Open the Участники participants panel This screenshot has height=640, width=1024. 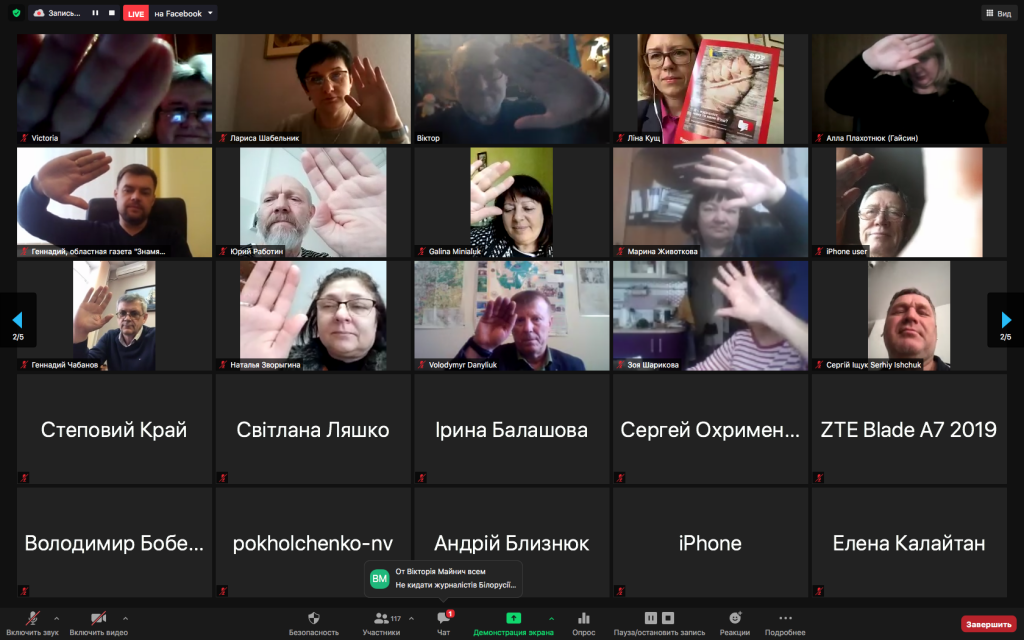click(381, 623)
